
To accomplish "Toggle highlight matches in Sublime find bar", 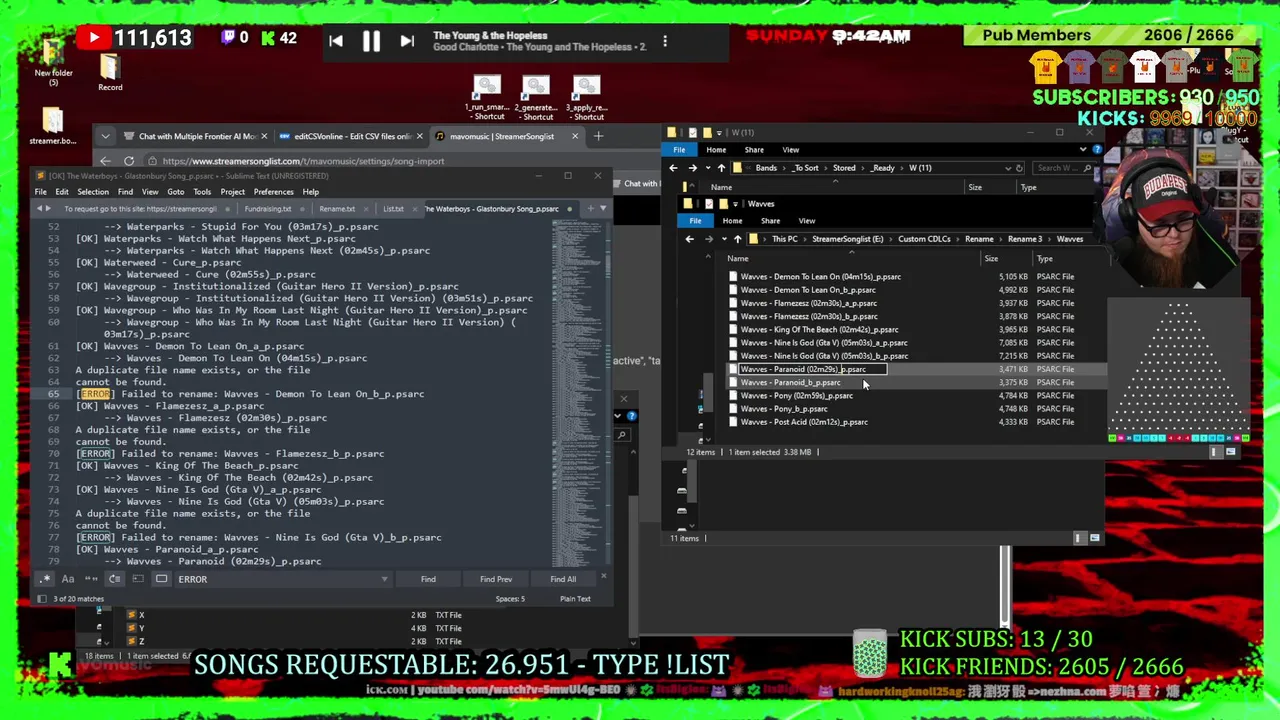I will coord(161,579).
